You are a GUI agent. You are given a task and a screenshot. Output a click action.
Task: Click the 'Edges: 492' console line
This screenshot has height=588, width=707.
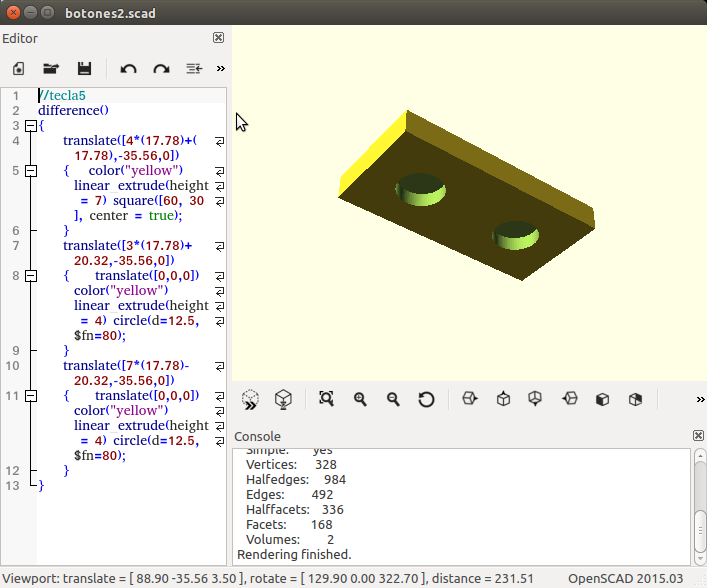click(x=289, y=495)
